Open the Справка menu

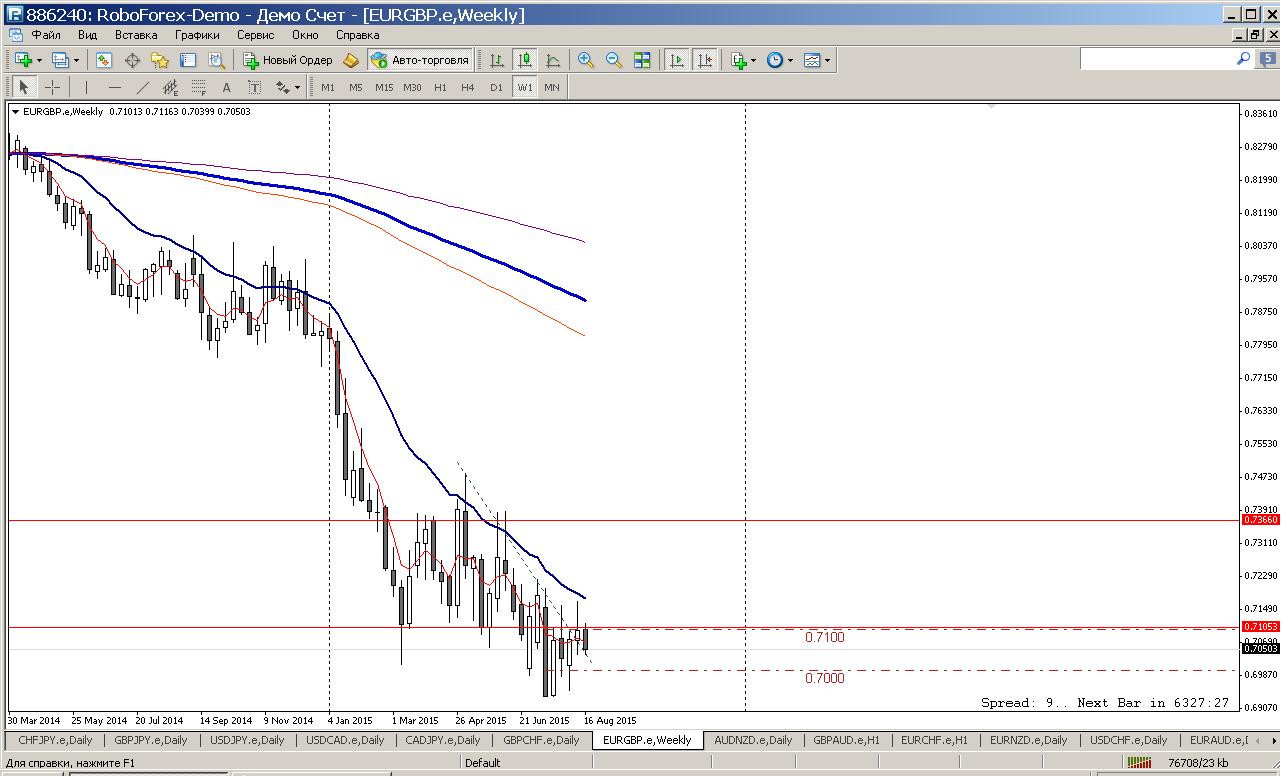click(x=358, y=34)
